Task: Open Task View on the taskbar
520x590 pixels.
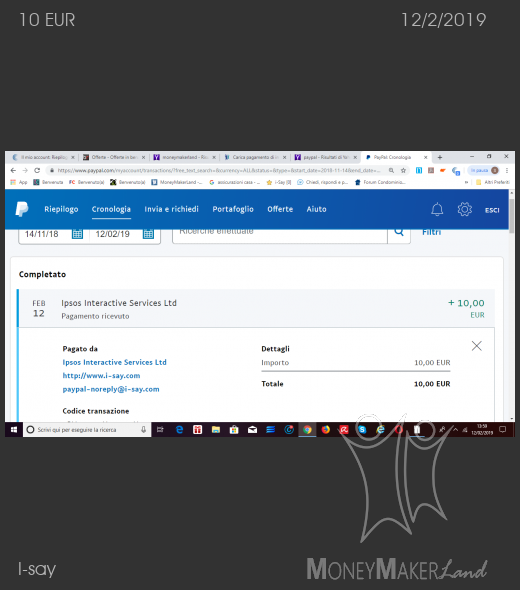Action: click(x=160, y=429)
